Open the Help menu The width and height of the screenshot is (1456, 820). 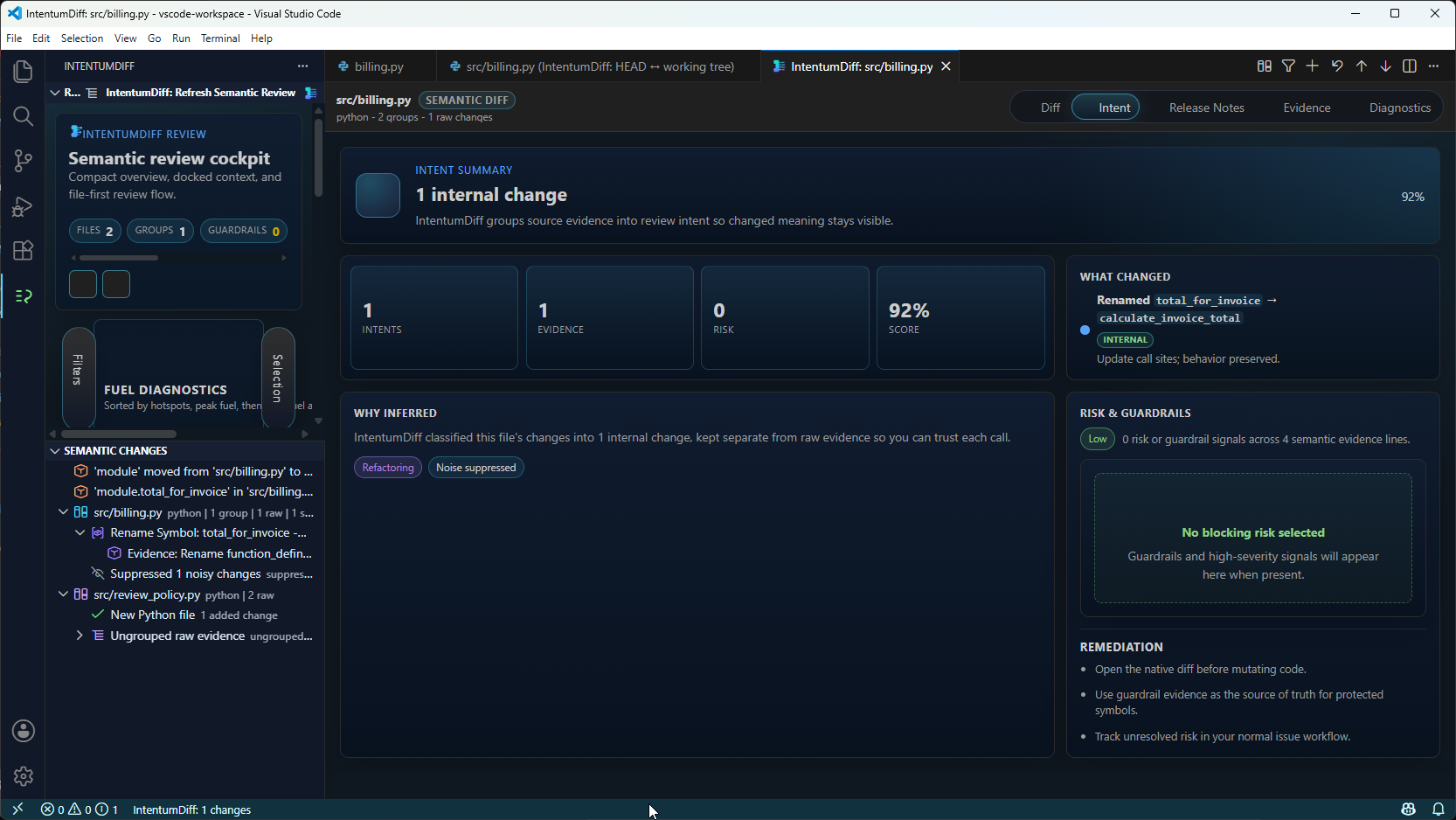pos(261,38)
